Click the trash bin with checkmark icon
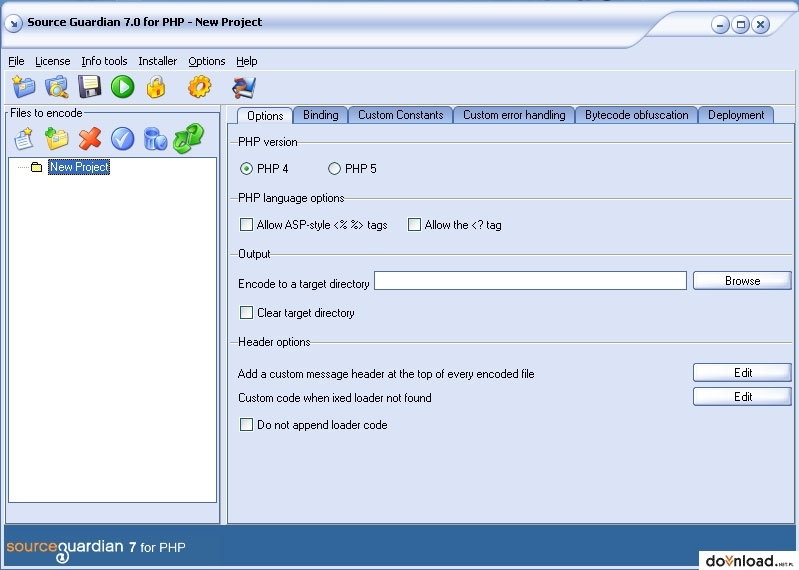Viewport: 799px width, 570px height. coord(155,139)
